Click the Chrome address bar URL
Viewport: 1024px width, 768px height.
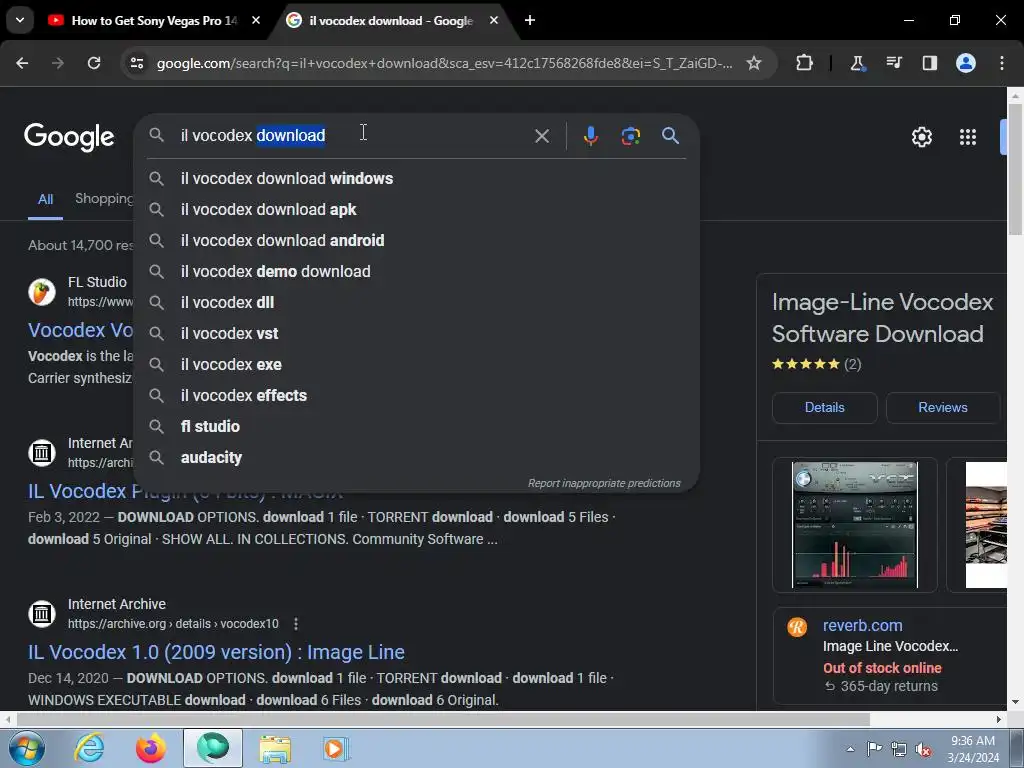tap(444, 63)
